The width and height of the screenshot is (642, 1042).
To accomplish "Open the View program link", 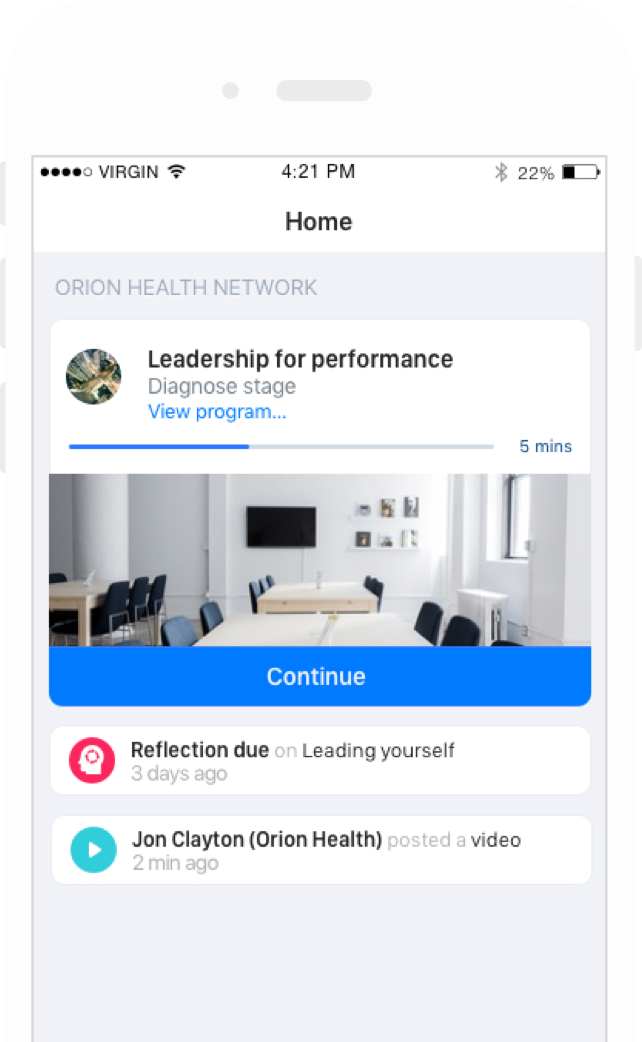I will click(x=217, y=412).
